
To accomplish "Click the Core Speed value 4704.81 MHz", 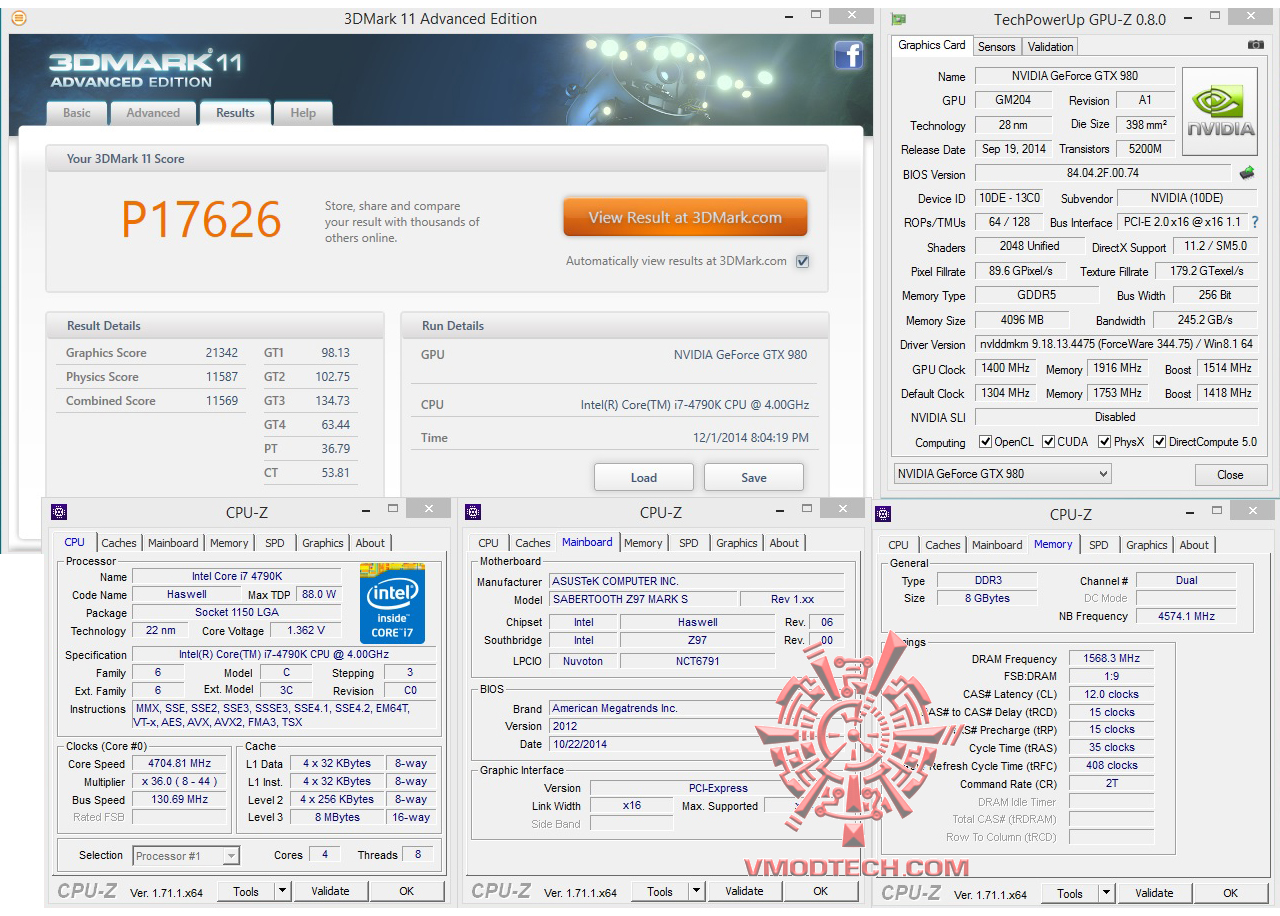I will click(180, 764).
